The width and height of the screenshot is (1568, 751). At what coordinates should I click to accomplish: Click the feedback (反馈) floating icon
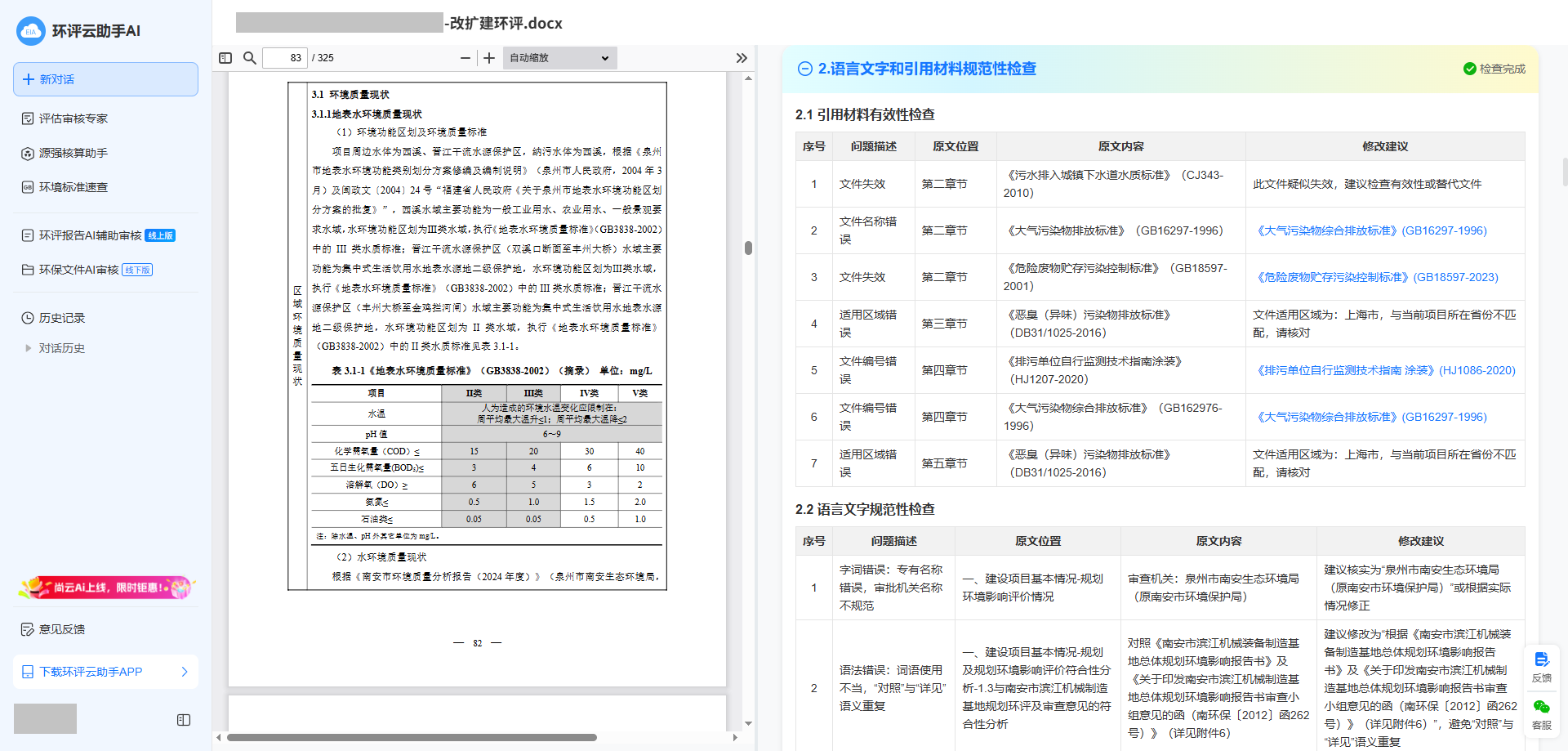[1541, 667]
